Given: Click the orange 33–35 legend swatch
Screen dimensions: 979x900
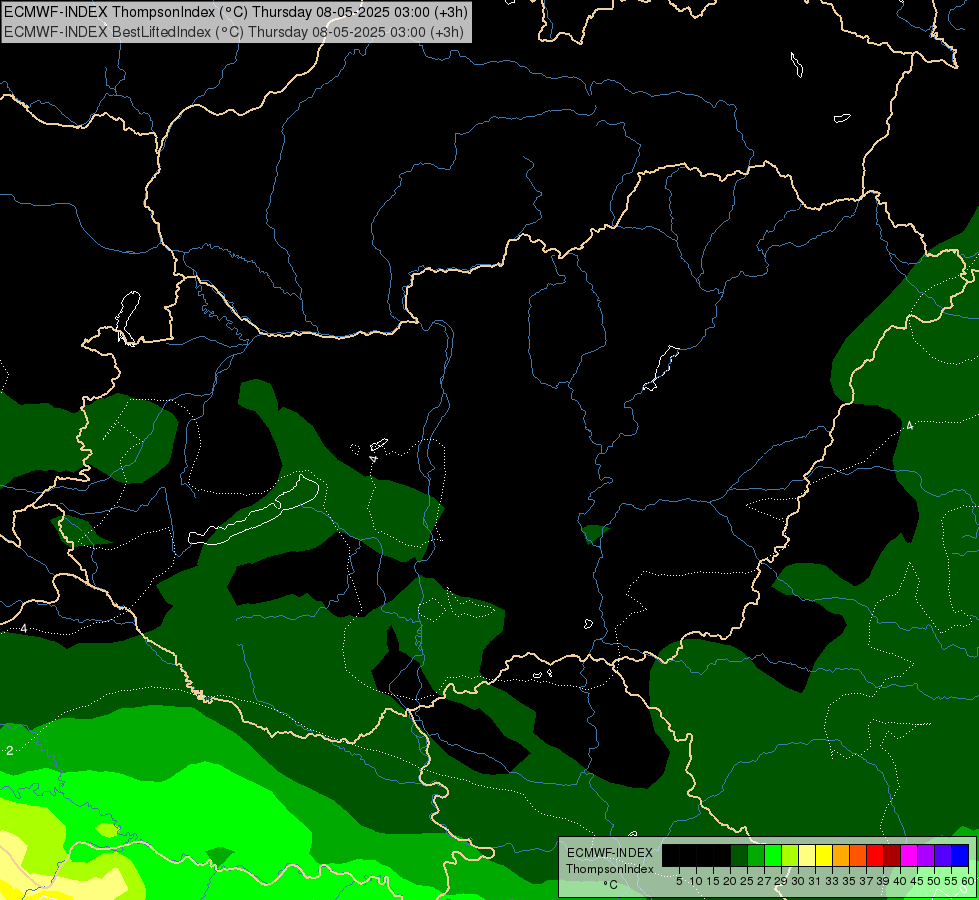Looking at the screenshot, I should tap(841, 855).
